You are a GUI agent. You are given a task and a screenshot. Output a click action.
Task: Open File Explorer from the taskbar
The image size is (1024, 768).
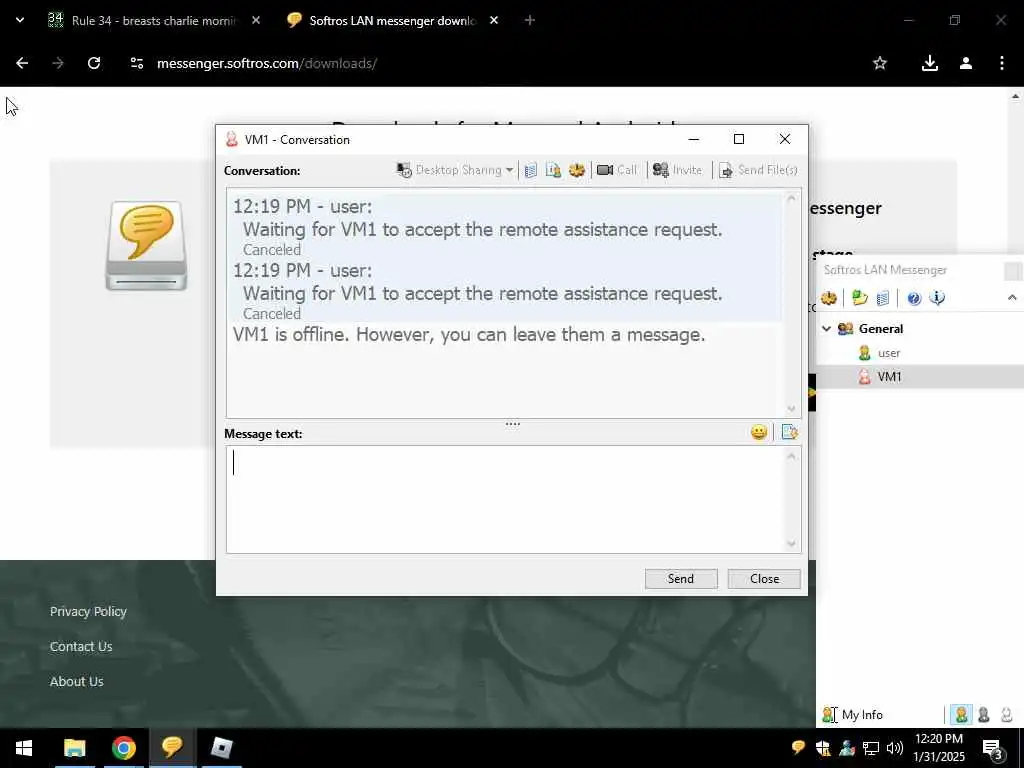tap(74, 748)
